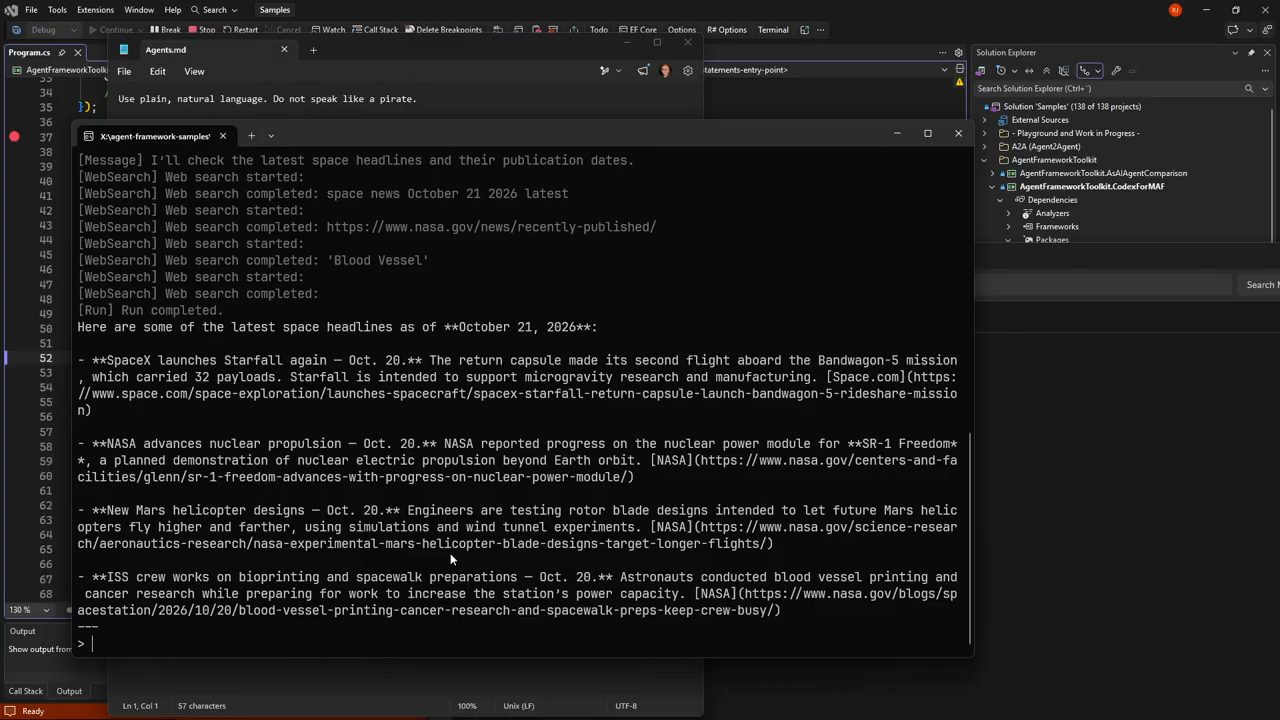This screenshot has height=720, width=1280.
Task: Click the Stop debugging button
Action: pos(202,30)
